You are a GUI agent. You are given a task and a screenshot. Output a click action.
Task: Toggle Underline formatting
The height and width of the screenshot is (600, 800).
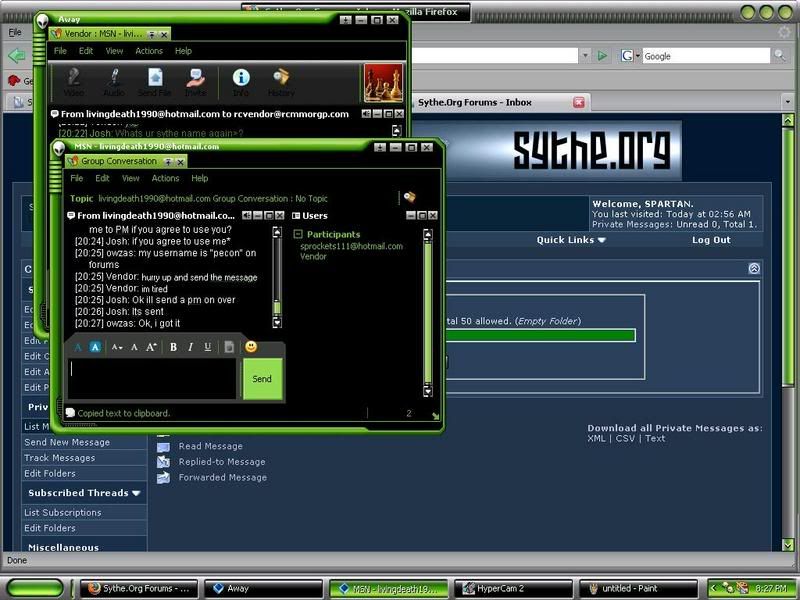point(208,347)
